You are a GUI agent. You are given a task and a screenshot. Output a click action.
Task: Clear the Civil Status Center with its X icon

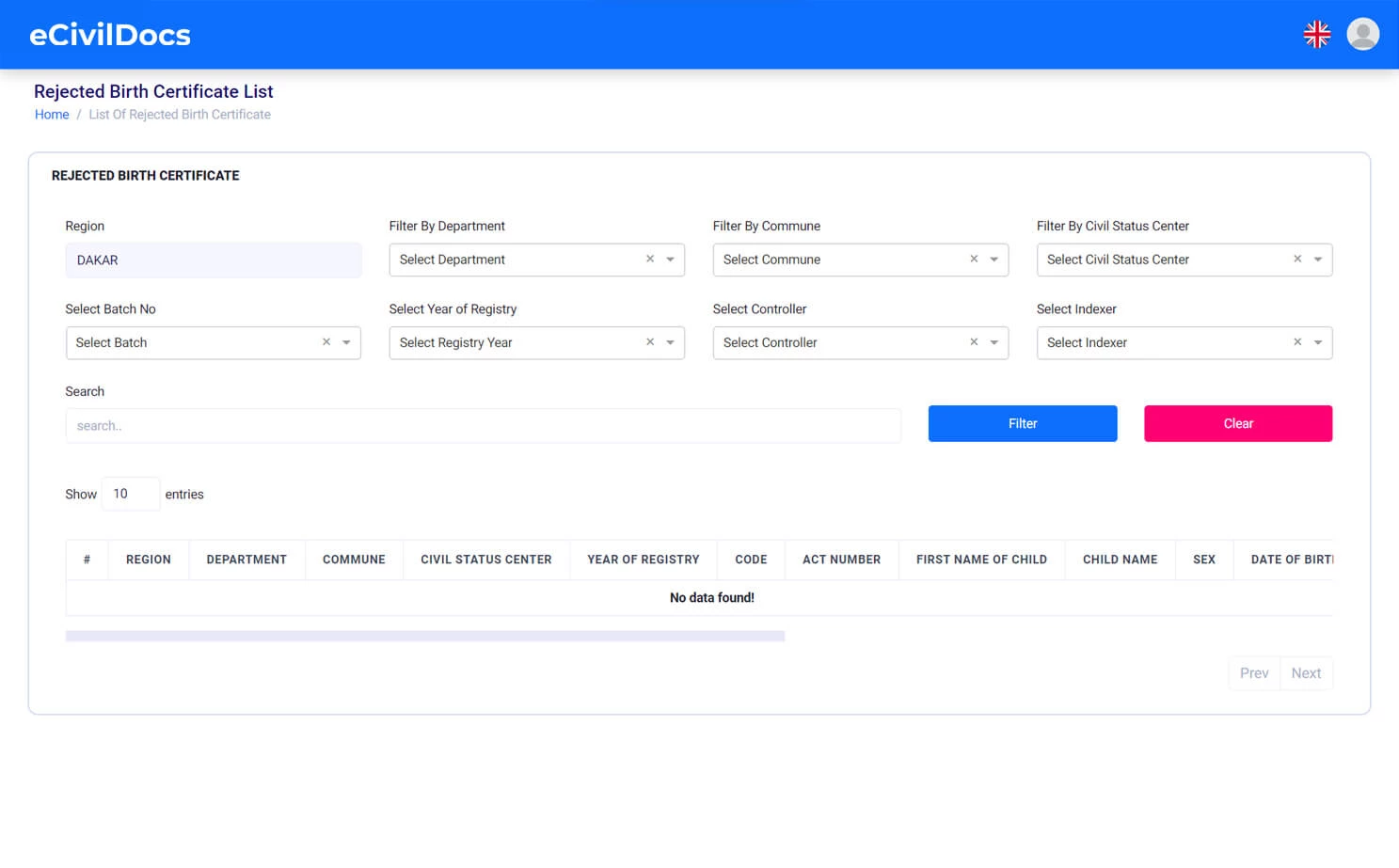[x=1297, y=260]
